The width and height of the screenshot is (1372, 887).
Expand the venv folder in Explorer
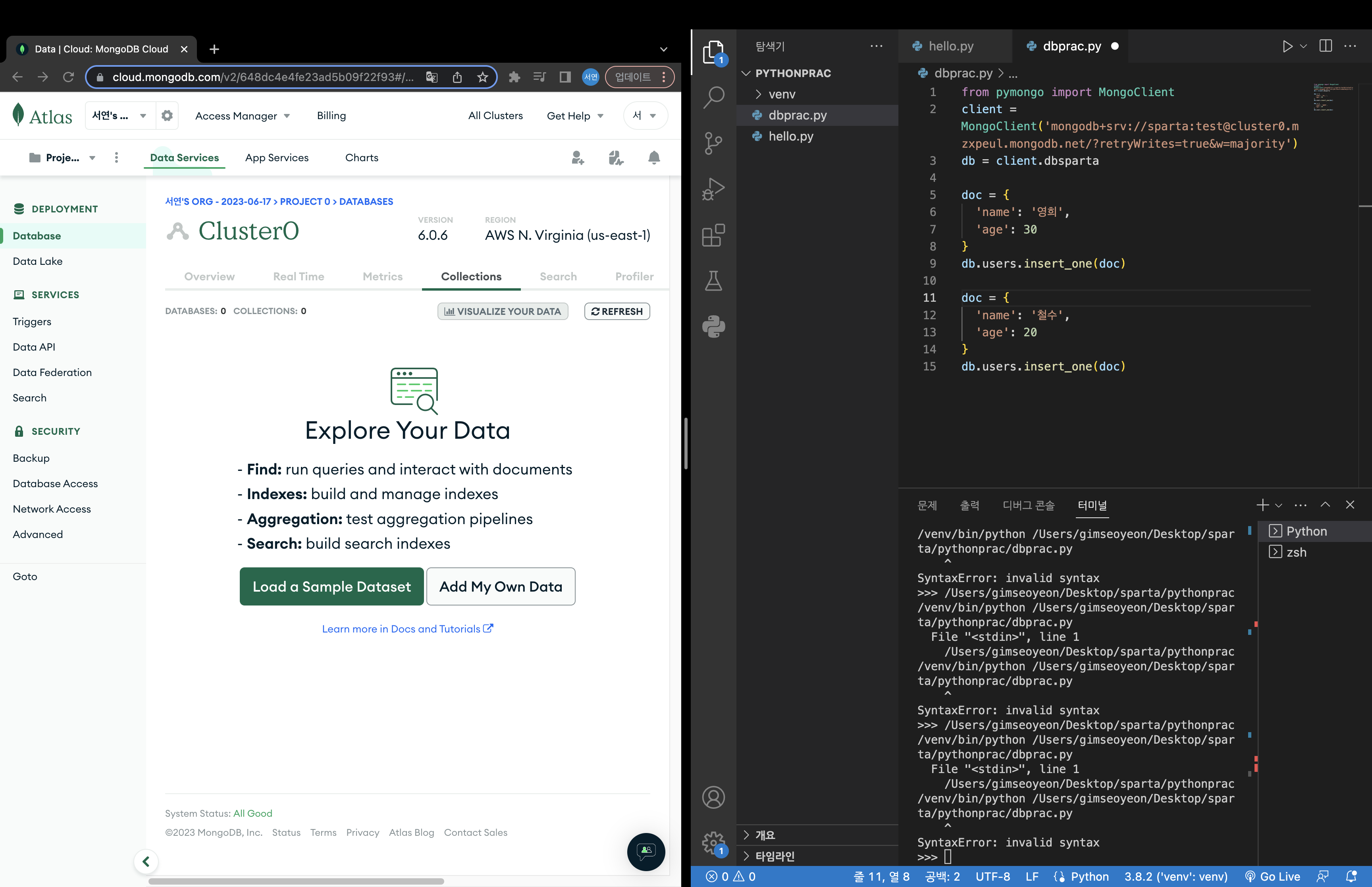click(x=782, y=94)
